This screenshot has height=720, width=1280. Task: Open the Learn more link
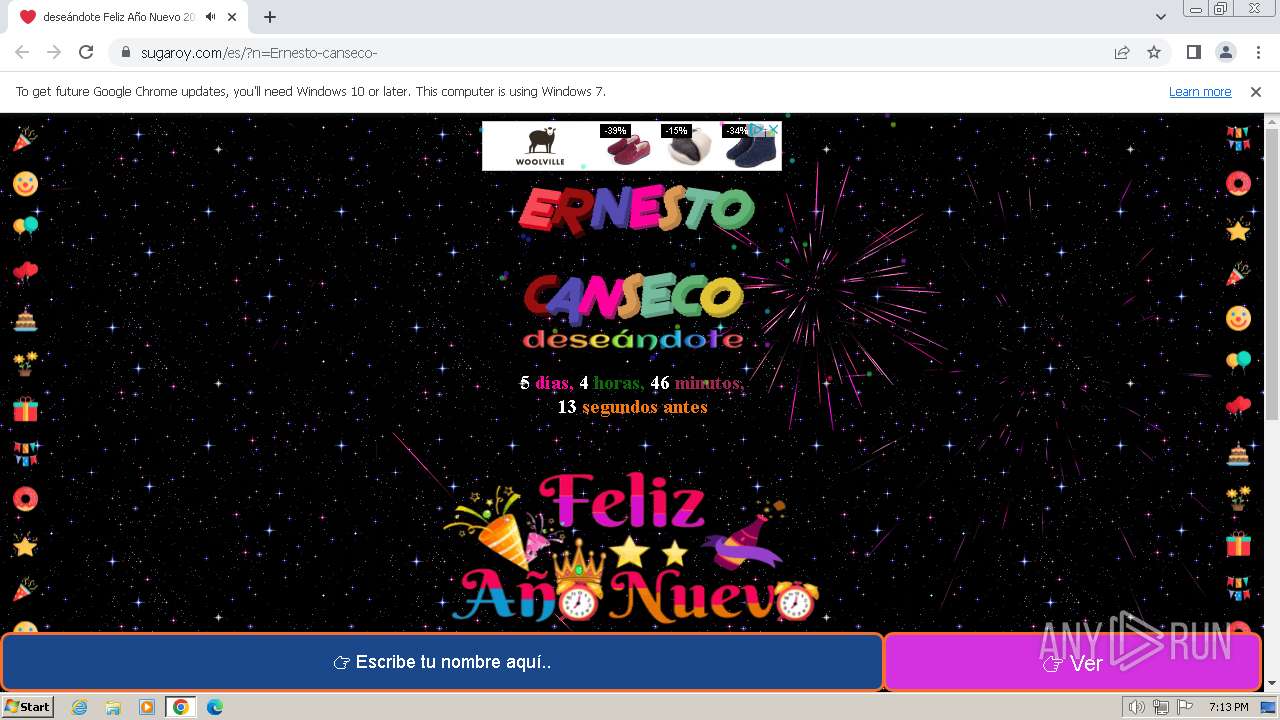click(x=1200, y=91)
